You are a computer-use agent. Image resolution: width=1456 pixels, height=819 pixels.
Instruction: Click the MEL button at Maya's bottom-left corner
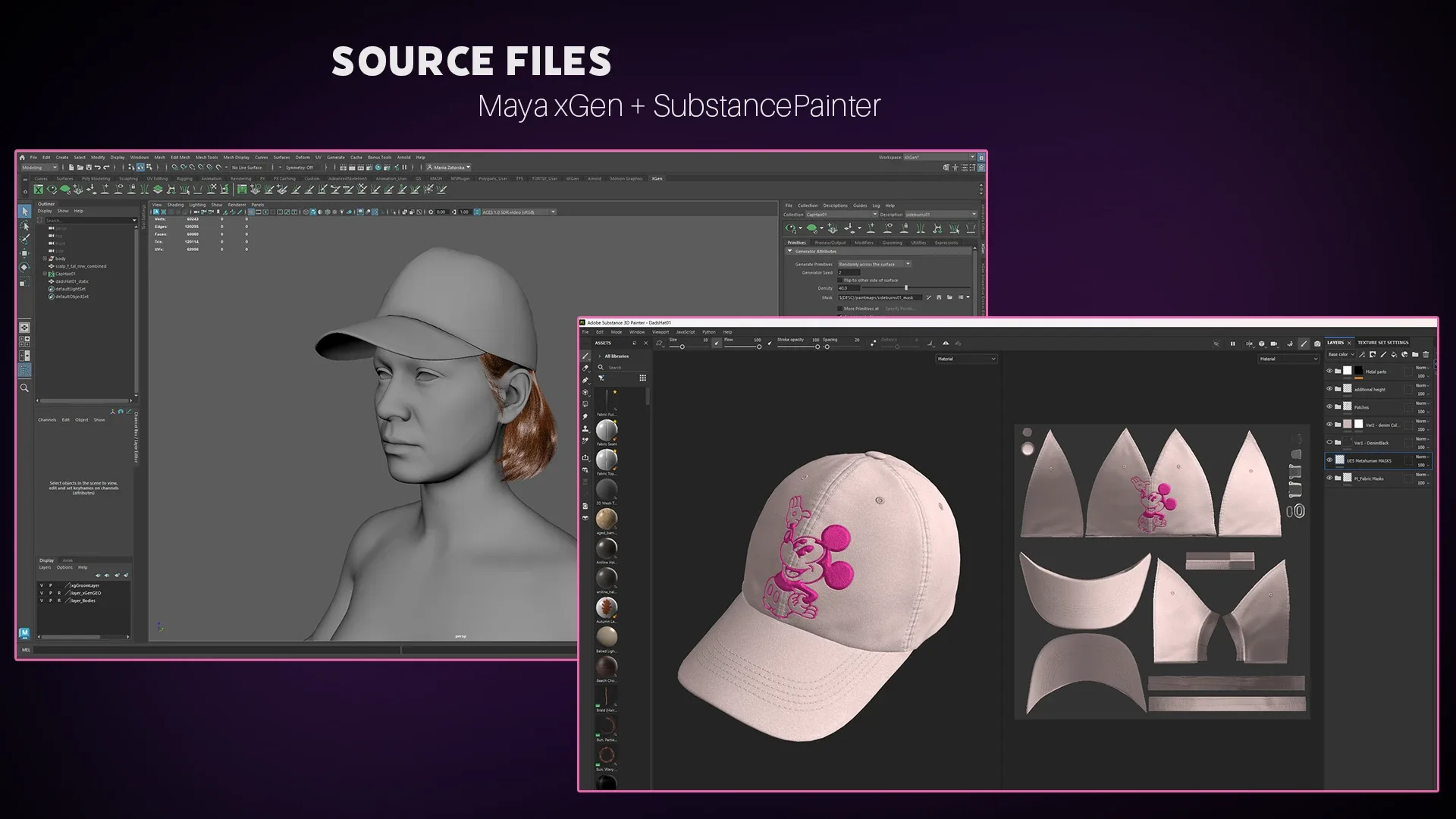point(25,650)
